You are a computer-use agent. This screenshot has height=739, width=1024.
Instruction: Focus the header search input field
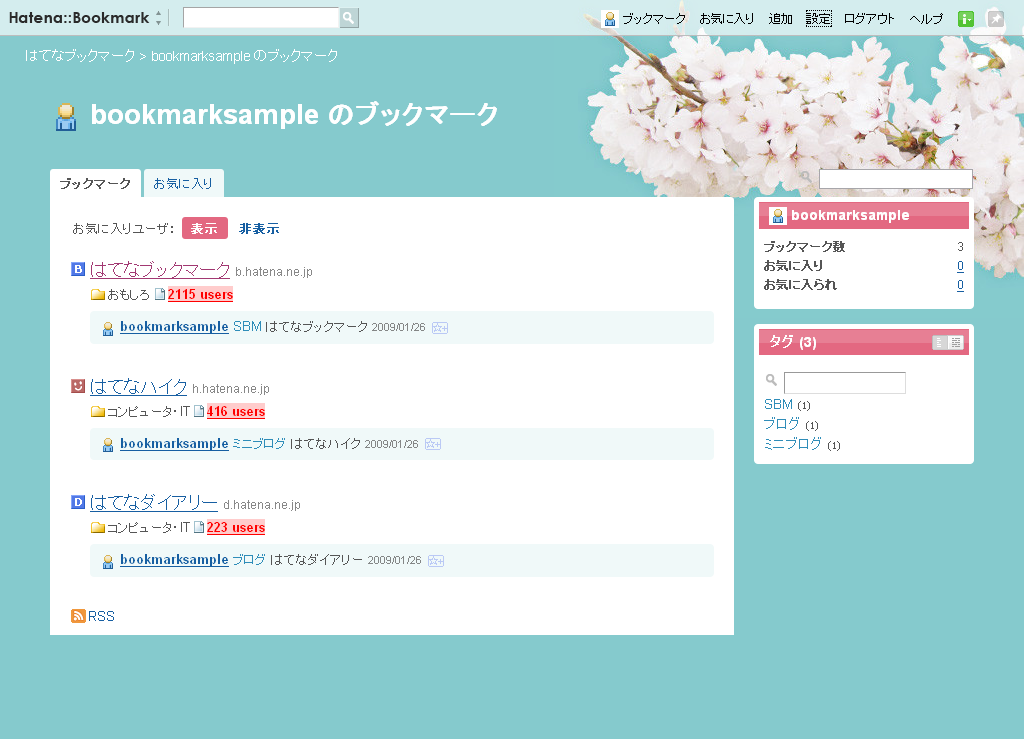pyautogui.click(x=261, y=18)
